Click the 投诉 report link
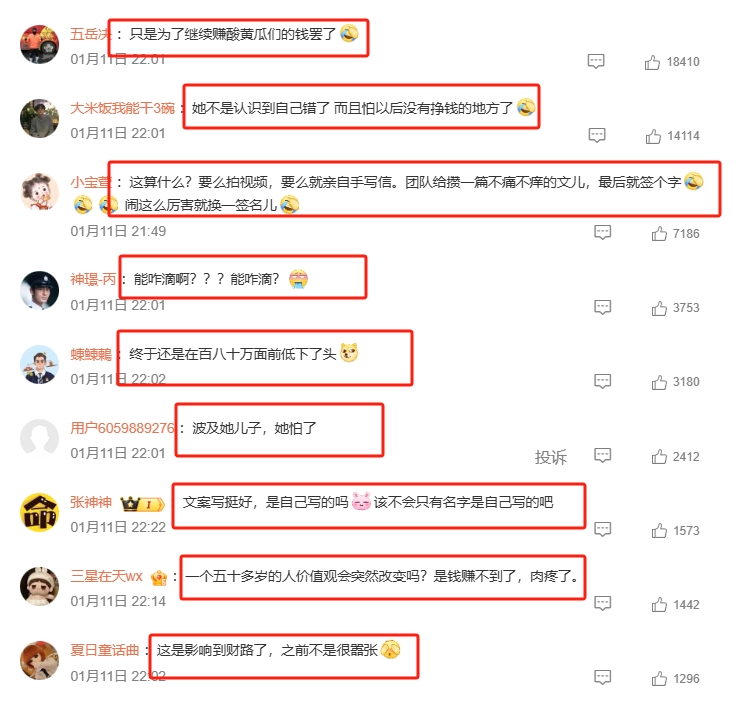This screenshot has width=733, height=711. [551, 457]
